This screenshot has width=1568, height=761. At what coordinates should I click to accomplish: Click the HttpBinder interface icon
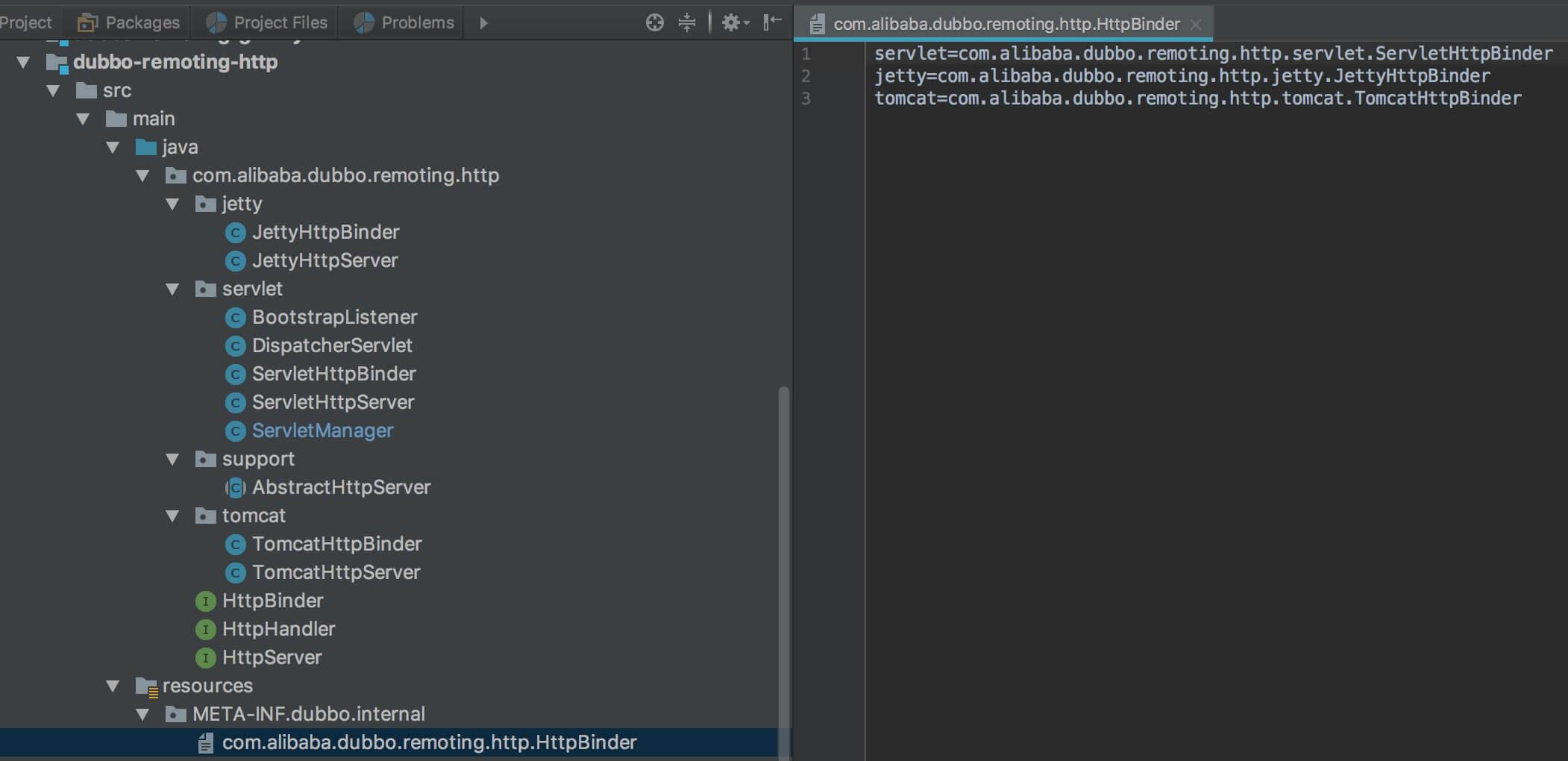(205, 601)
